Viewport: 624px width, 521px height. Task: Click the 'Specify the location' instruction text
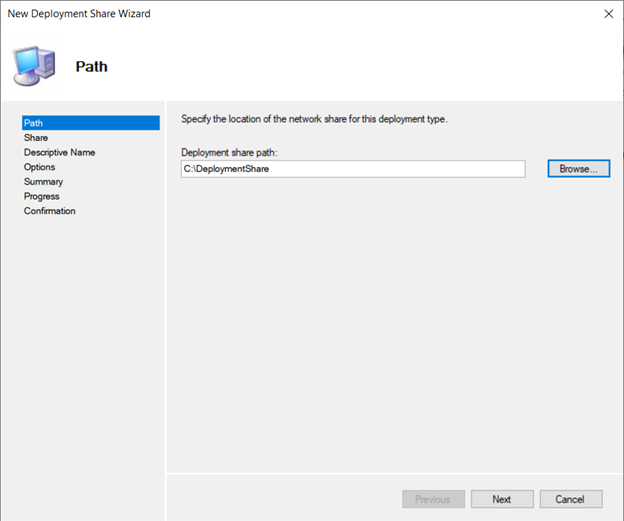click(314, 119)
